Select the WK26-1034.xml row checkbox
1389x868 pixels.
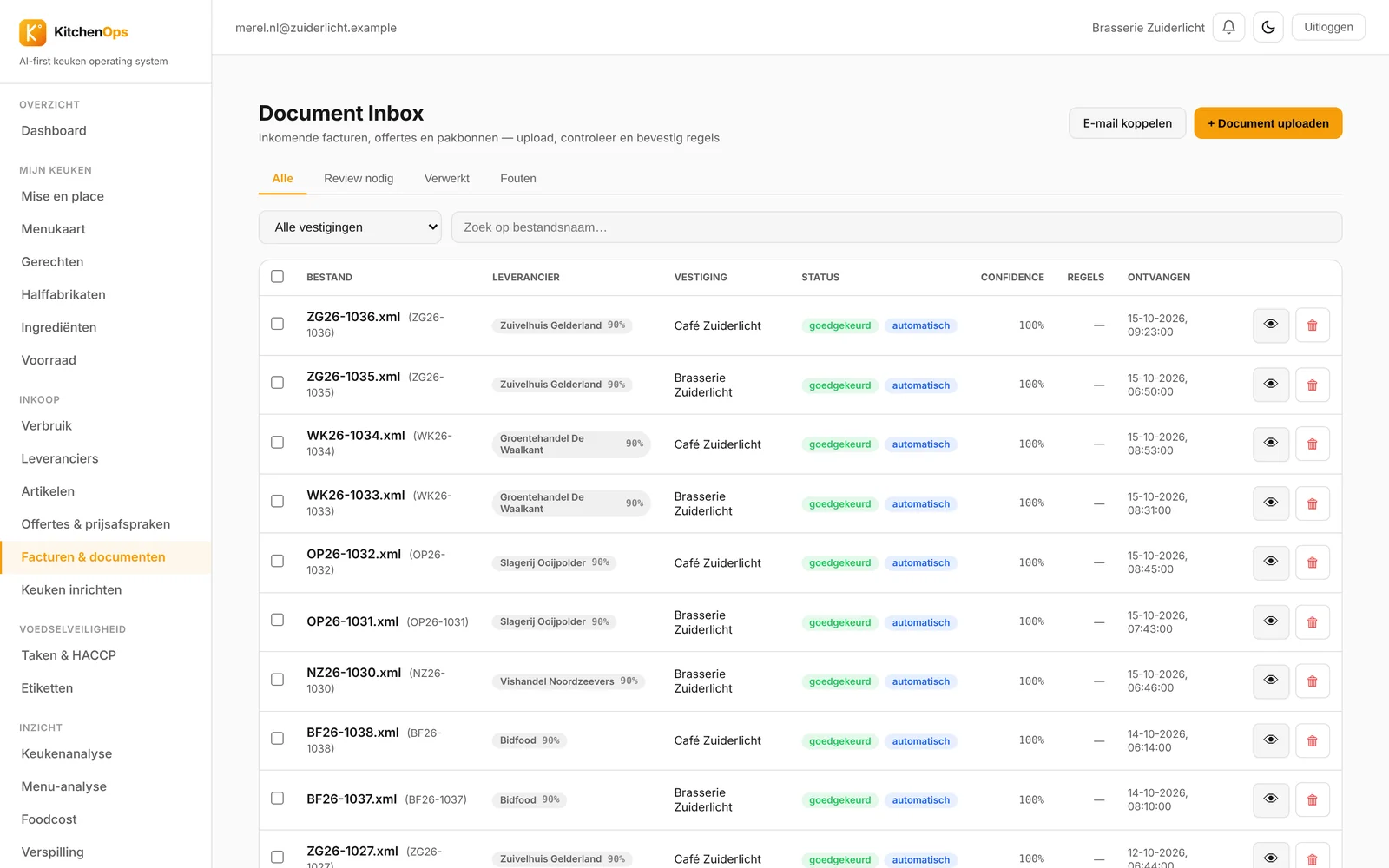pyautogui.click(x=277, y=442)
